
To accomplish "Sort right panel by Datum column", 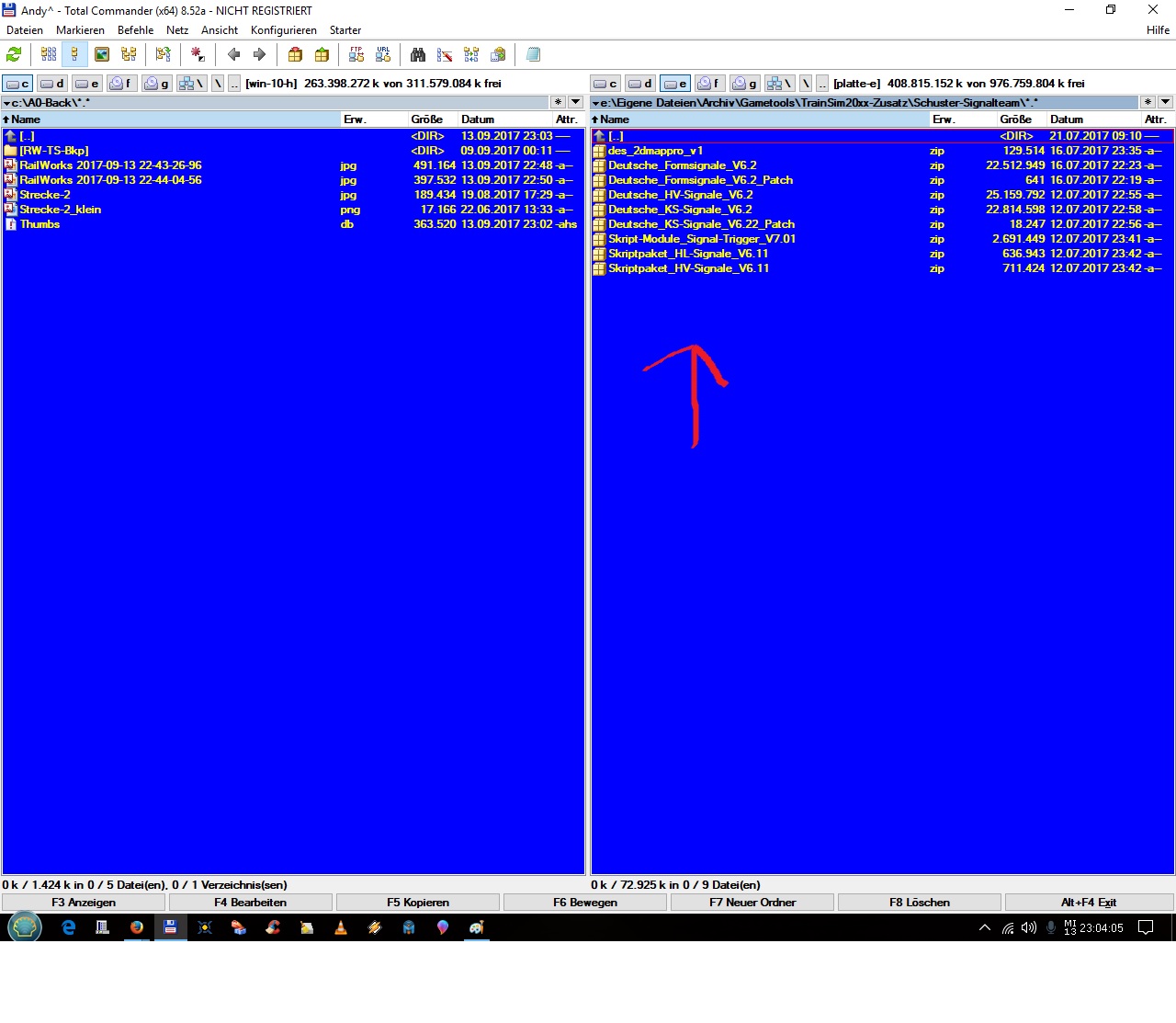I will (x=1093, y=119).
